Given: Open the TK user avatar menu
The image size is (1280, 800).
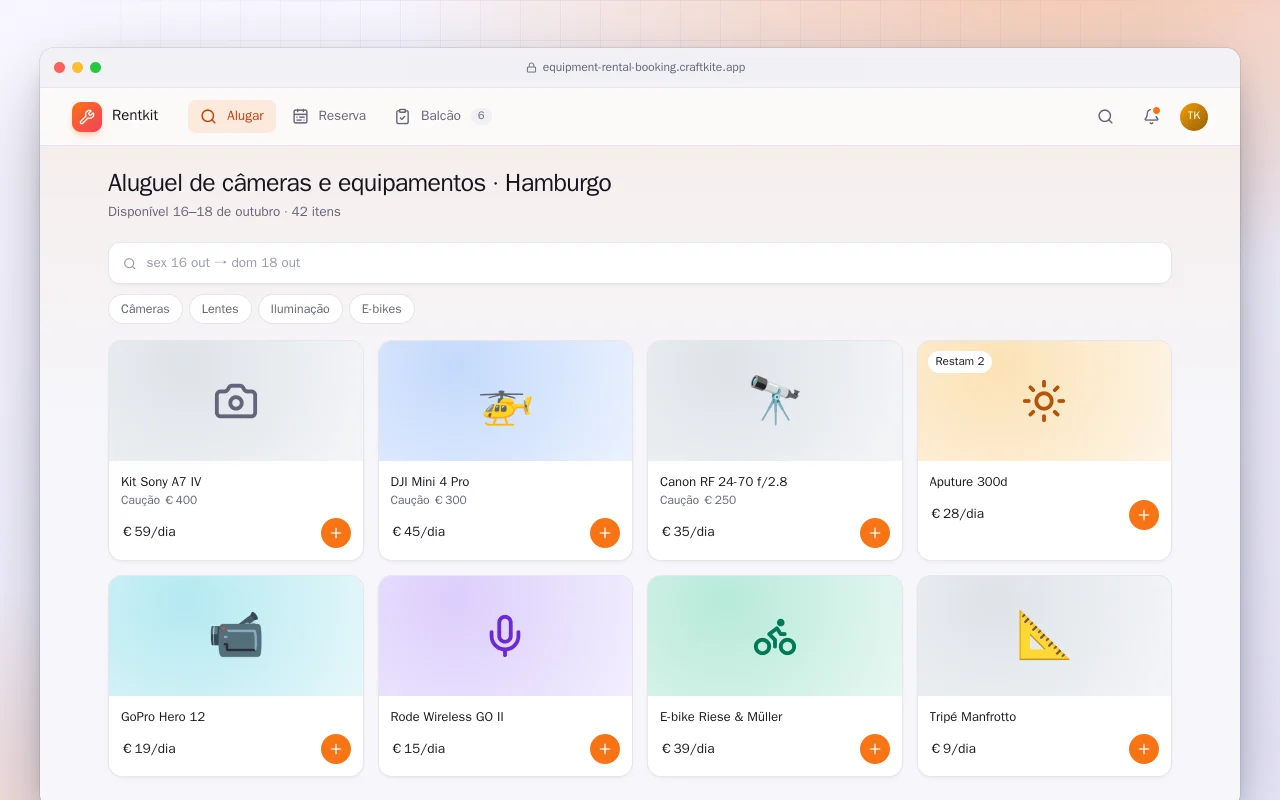Looking at the screenshot, I should 1194,116.
